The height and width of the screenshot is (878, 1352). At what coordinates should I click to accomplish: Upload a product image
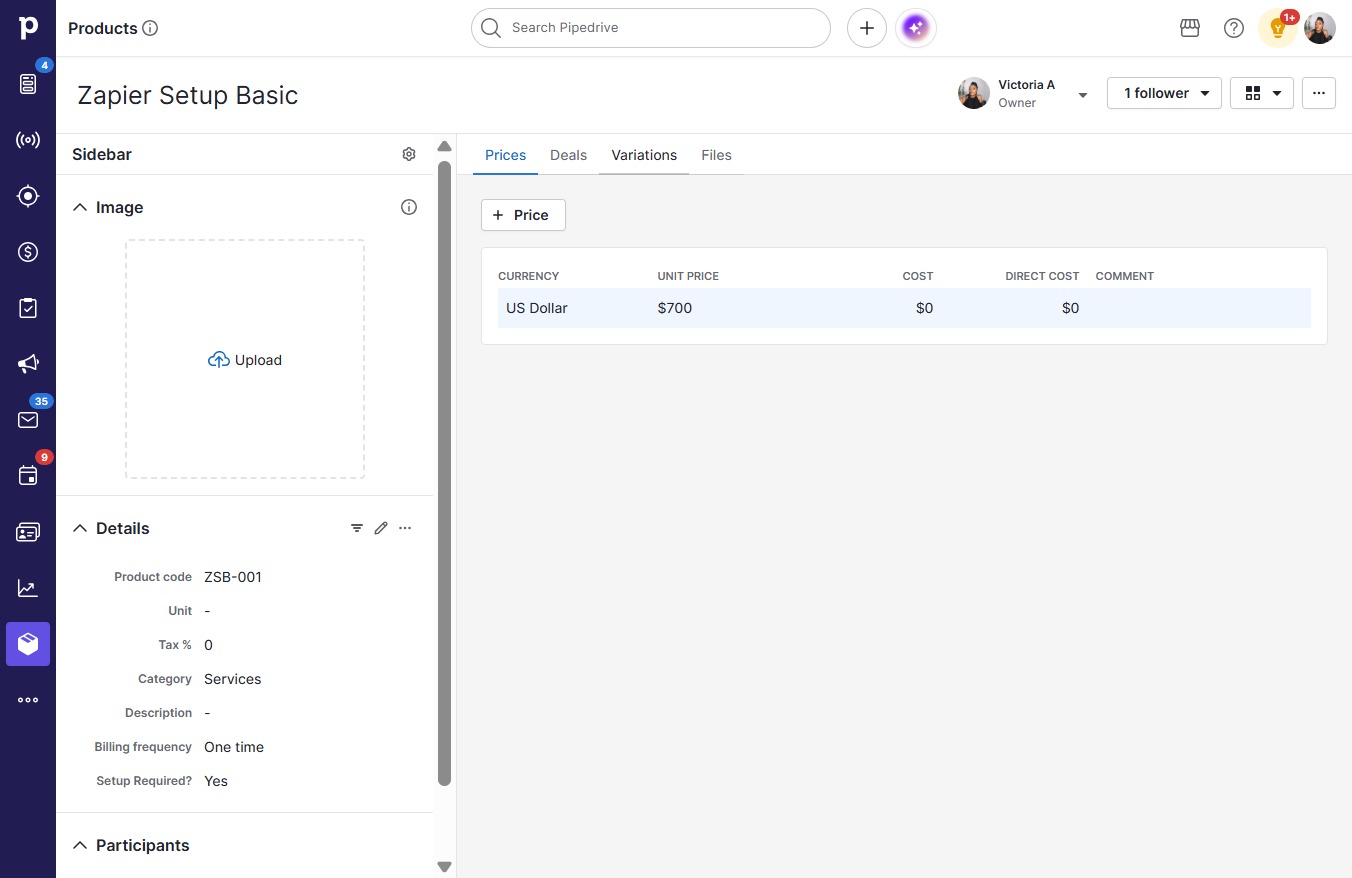[245, 360]
